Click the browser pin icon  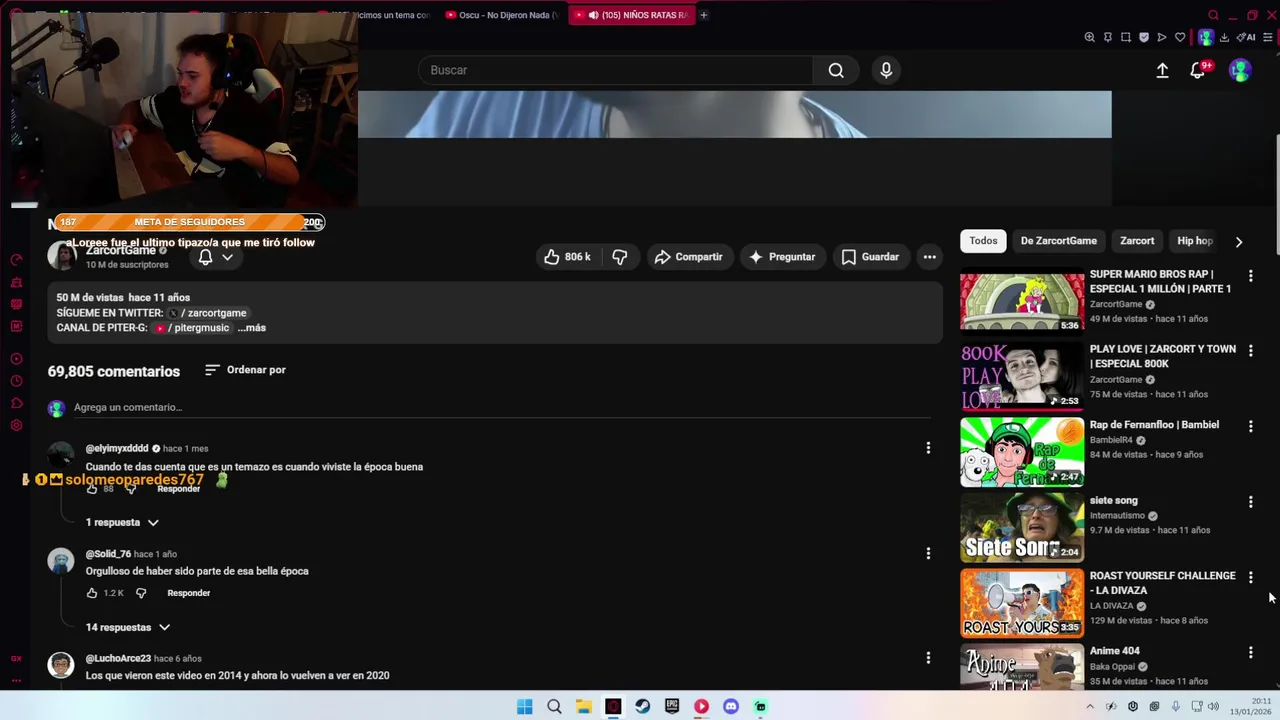(1108, 37)
